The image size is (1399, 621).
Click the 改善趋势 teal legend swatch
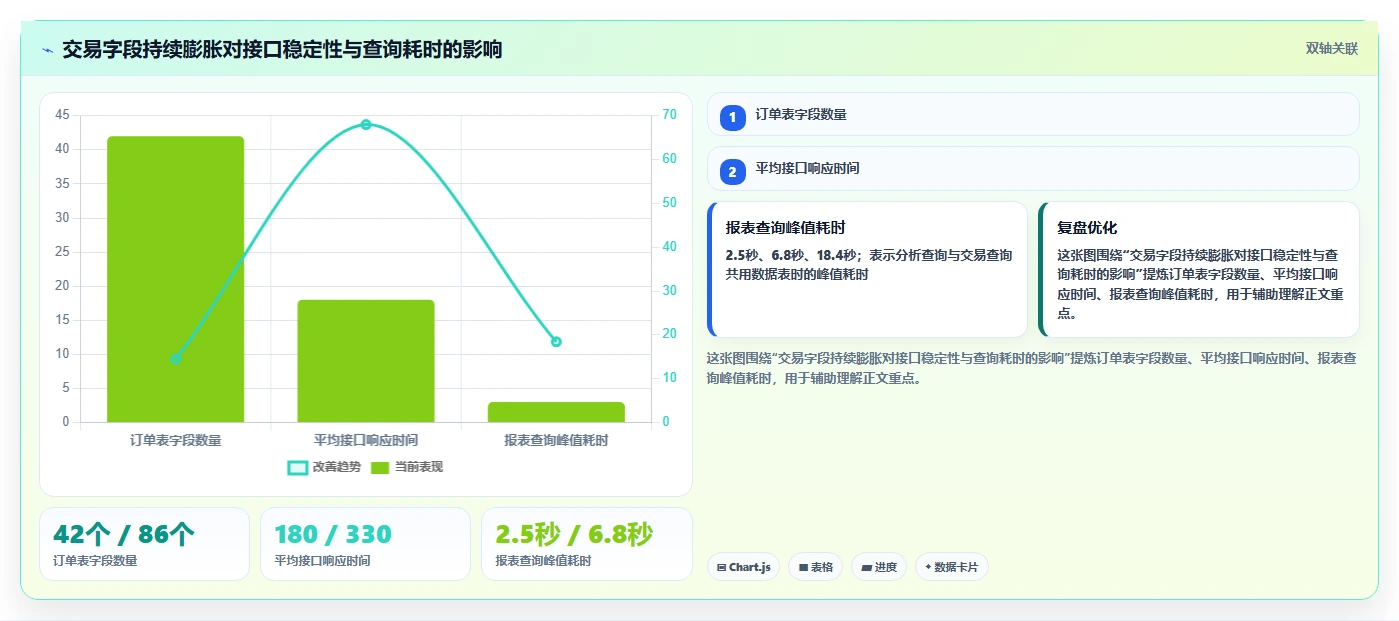click(297, 467)
